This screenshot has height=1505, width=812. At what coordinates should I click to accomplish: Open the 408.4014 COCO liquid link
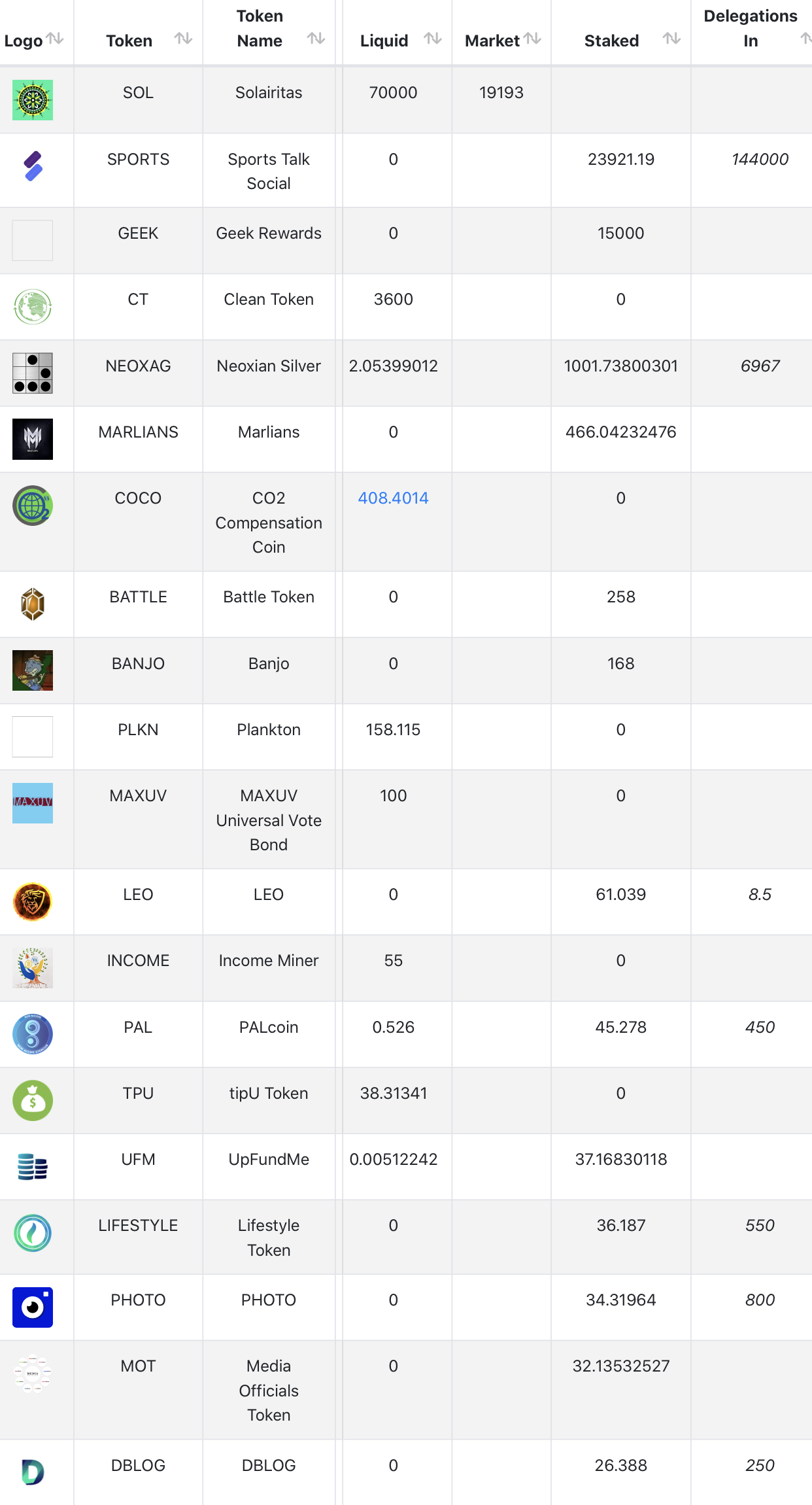click(393, 498)
